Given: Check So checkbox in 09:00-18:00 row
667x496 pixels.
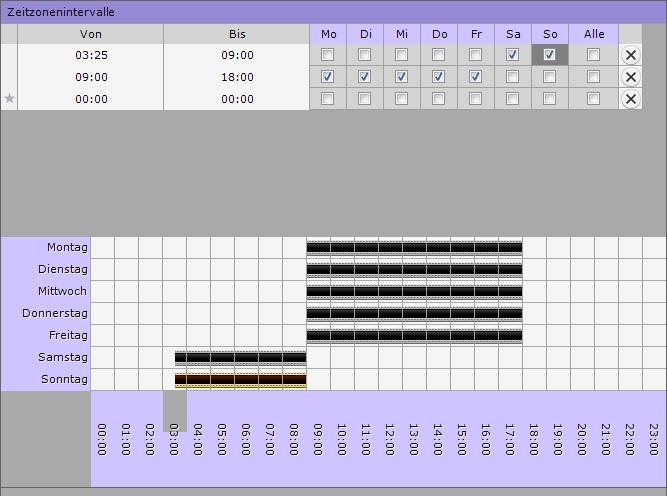Looking at the screenshot, I should (x=550, y=77).
